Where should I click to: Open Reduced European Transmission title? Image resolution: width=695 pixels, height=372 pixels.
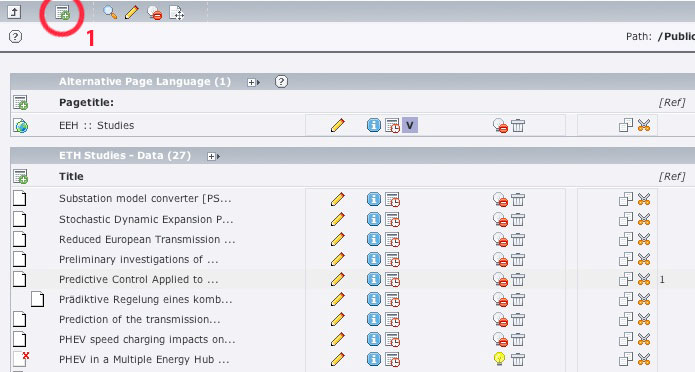click(147, 239)
